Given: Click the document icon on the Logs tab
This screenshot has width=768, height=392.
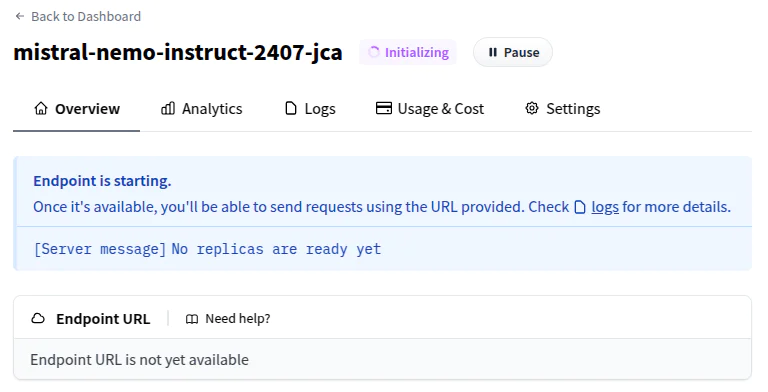Looking at the screenshot, I should [x=291, y=108].
